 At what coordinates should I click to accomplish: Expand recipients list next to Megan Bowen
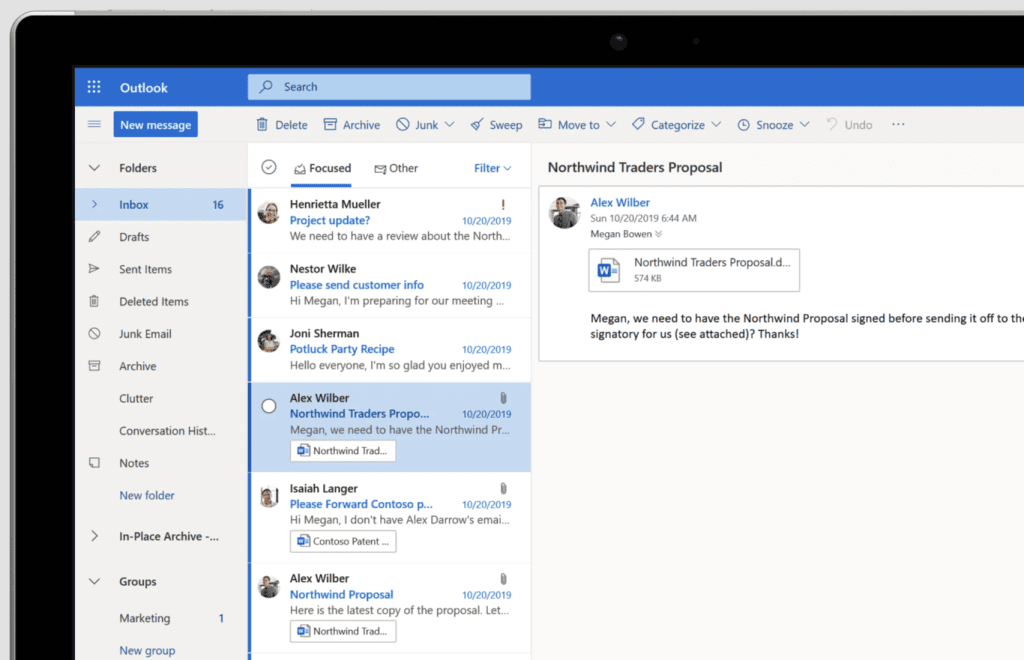tap(658, 234)
